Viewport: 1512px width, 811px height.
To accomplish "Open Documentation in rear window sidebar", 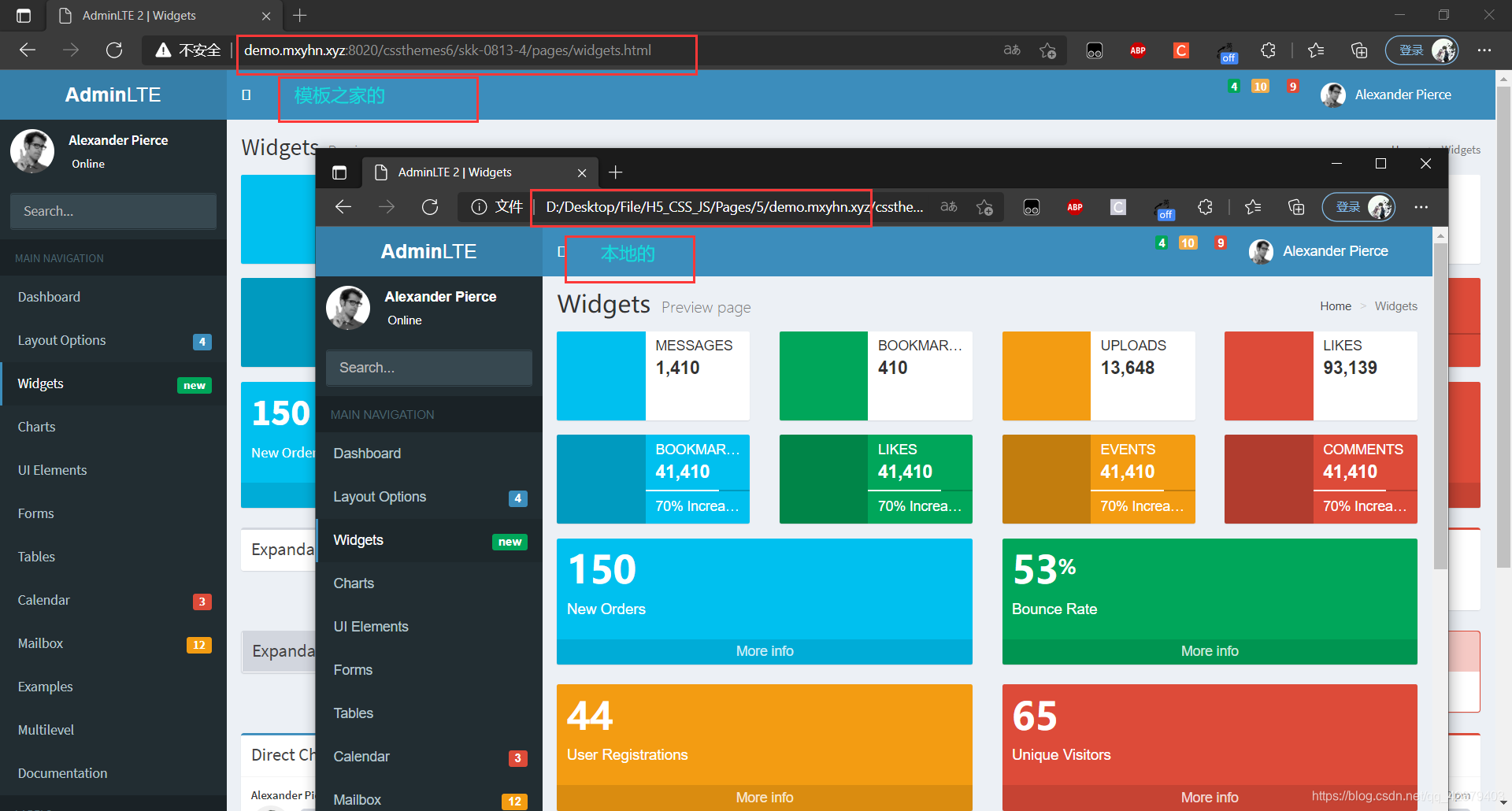I will 113,773.
